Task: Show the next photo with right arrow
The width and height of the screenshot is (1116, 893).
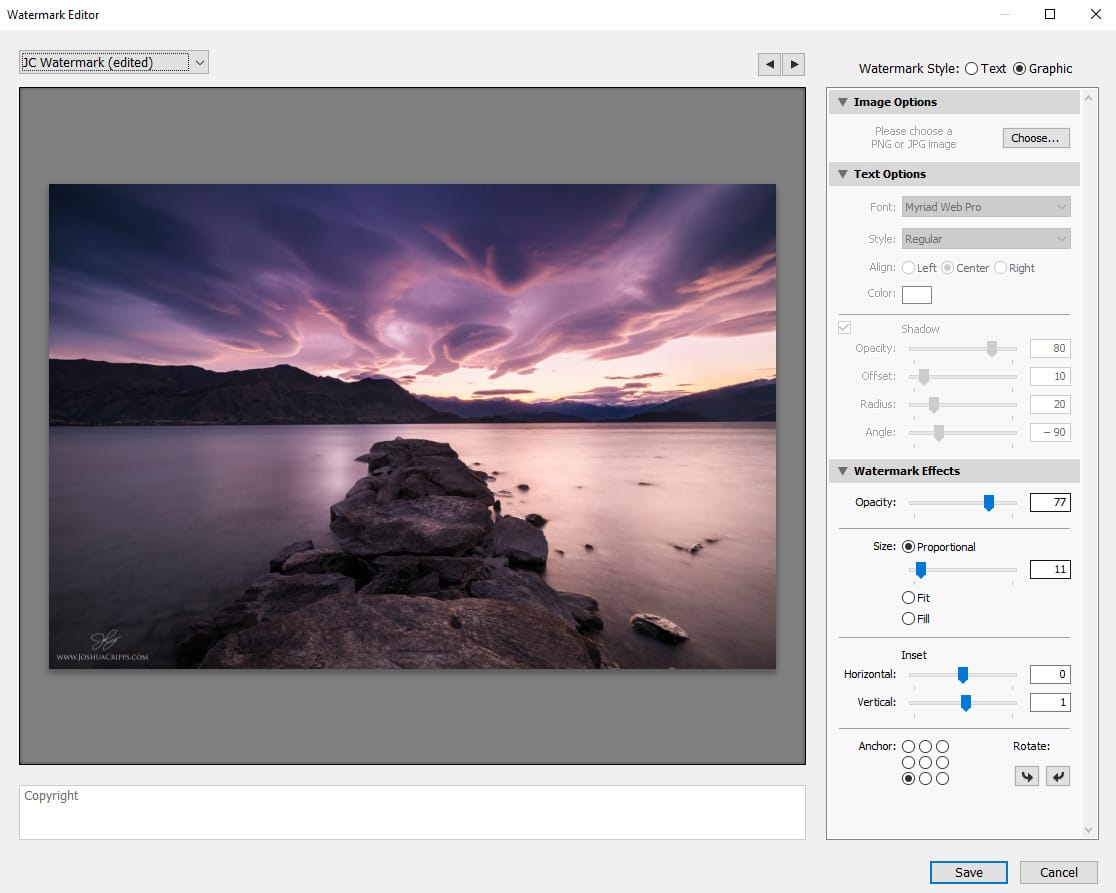Action: 794,64
